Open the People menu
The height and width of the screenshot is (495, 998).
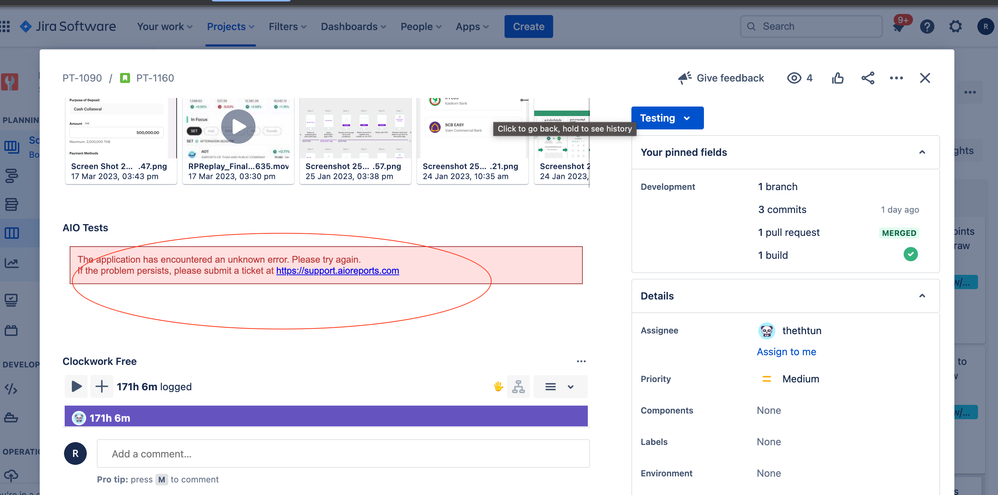421,27
